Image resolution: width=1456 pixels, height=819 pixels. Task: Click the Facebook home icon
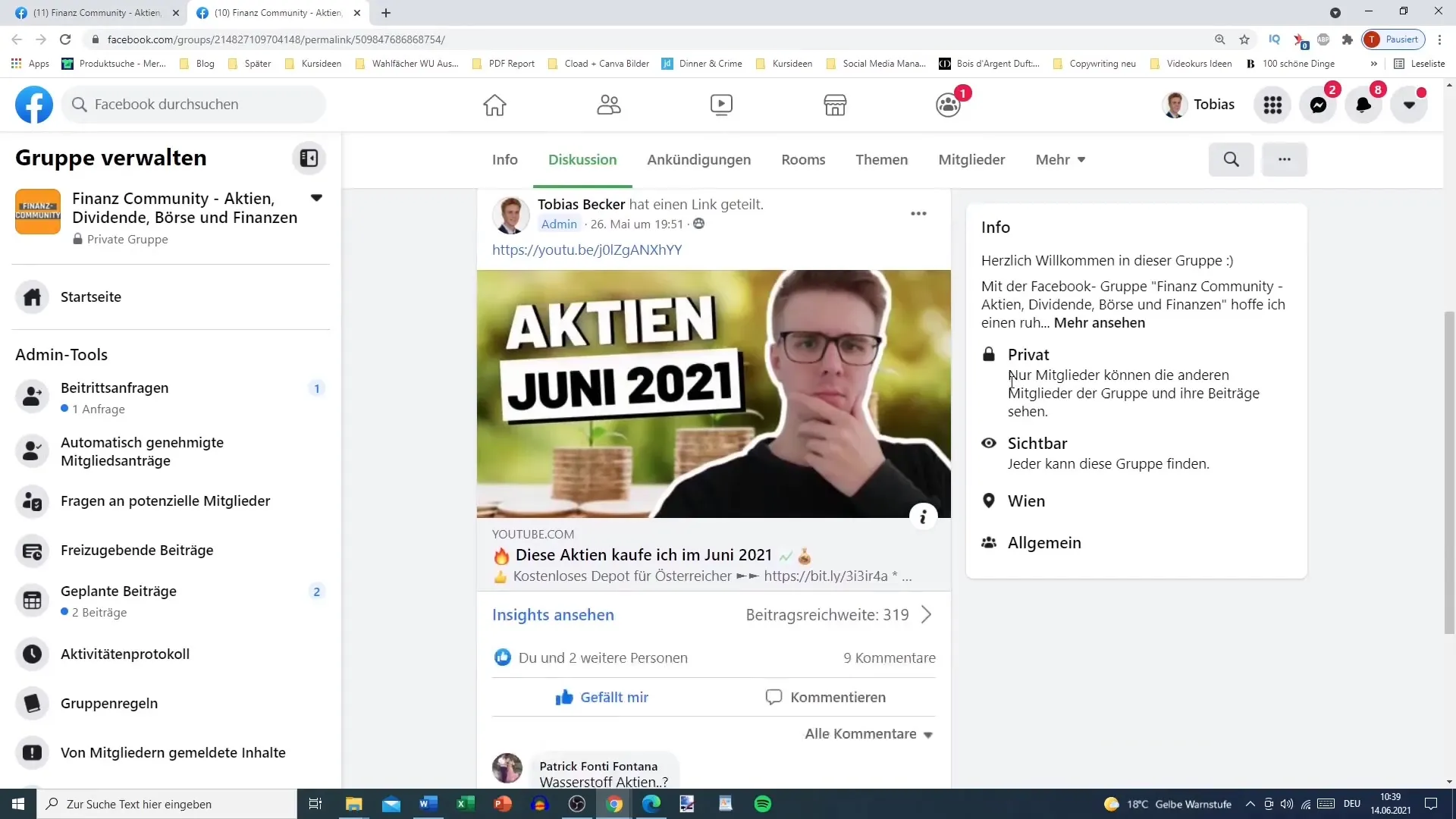(x=494, y=103)
